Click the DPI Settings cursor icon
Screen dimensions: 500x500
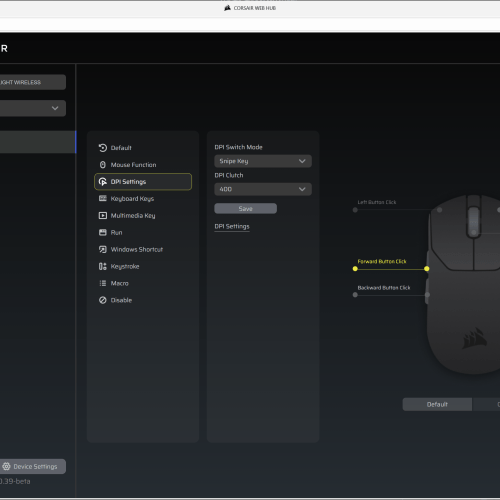pos(103,182)
